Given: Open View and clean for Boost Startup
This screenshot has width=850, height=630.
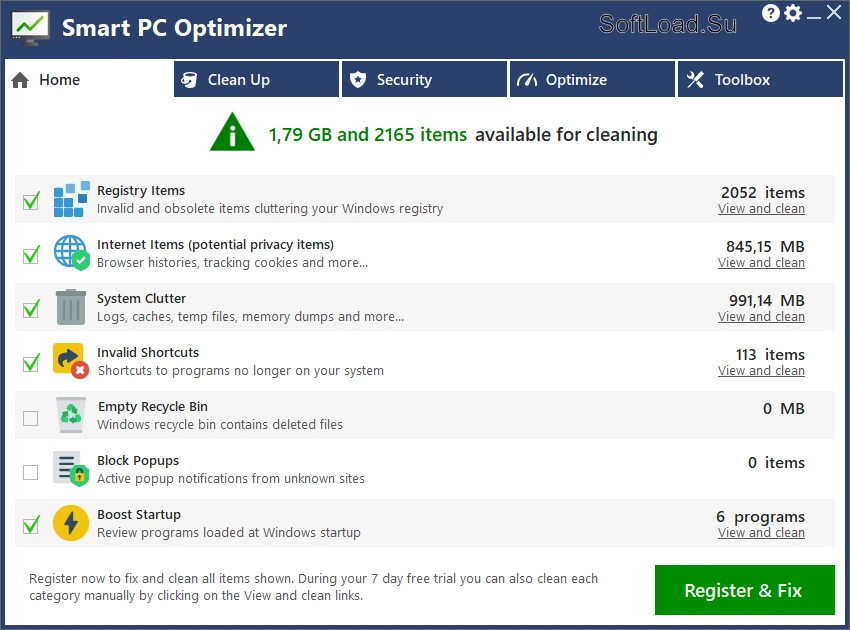Looking at the screenshot, I should 761,533.
